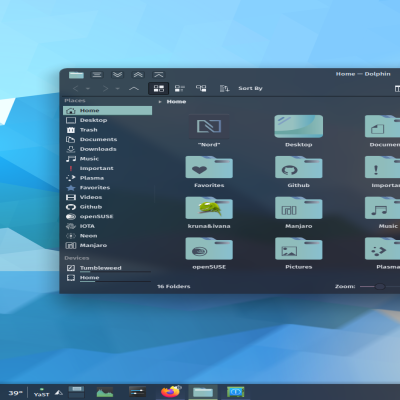This screenshot has height=400, width=400.
Task: Open the settings sliders app in taskbar
Action: (x=137, y=392)
